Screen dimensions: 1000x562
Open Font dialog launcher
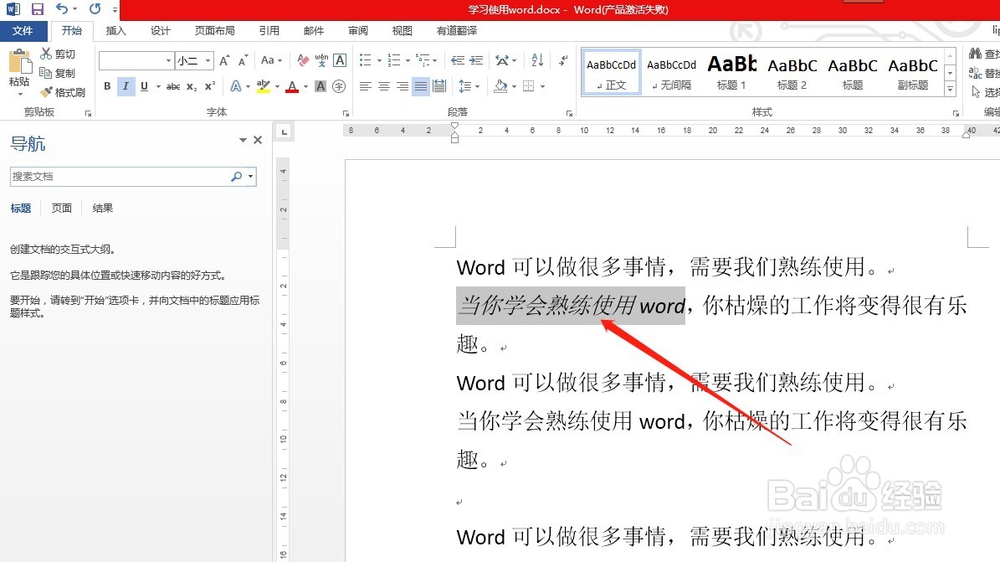click(346, 113)
